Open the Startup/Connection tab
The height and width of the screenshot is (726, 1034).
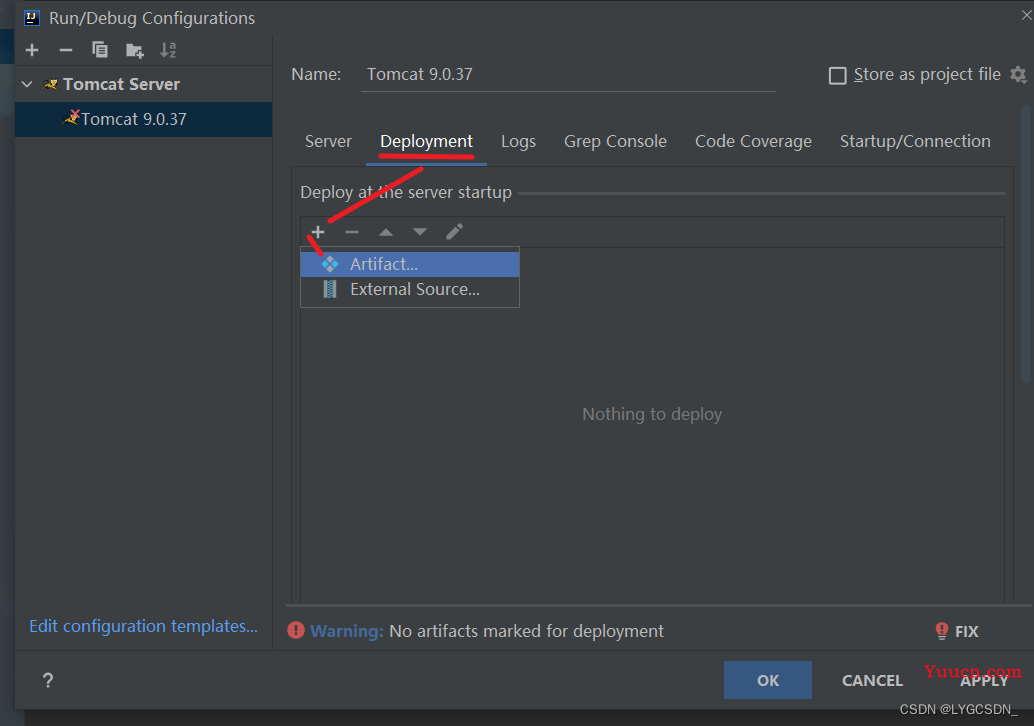[915, 141]
